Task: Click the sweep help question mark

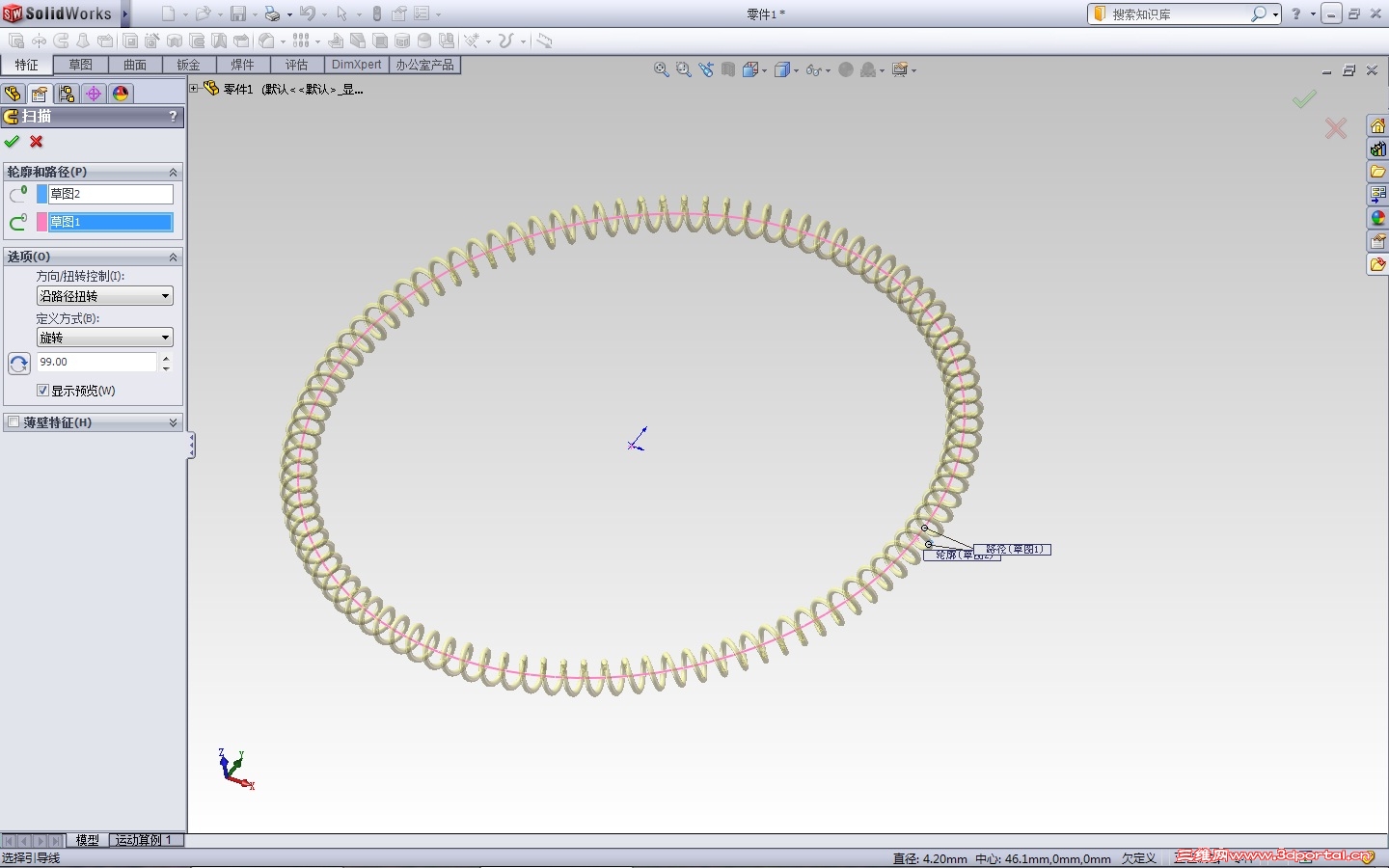Action: pyautogui.click(x=174, y=117)
